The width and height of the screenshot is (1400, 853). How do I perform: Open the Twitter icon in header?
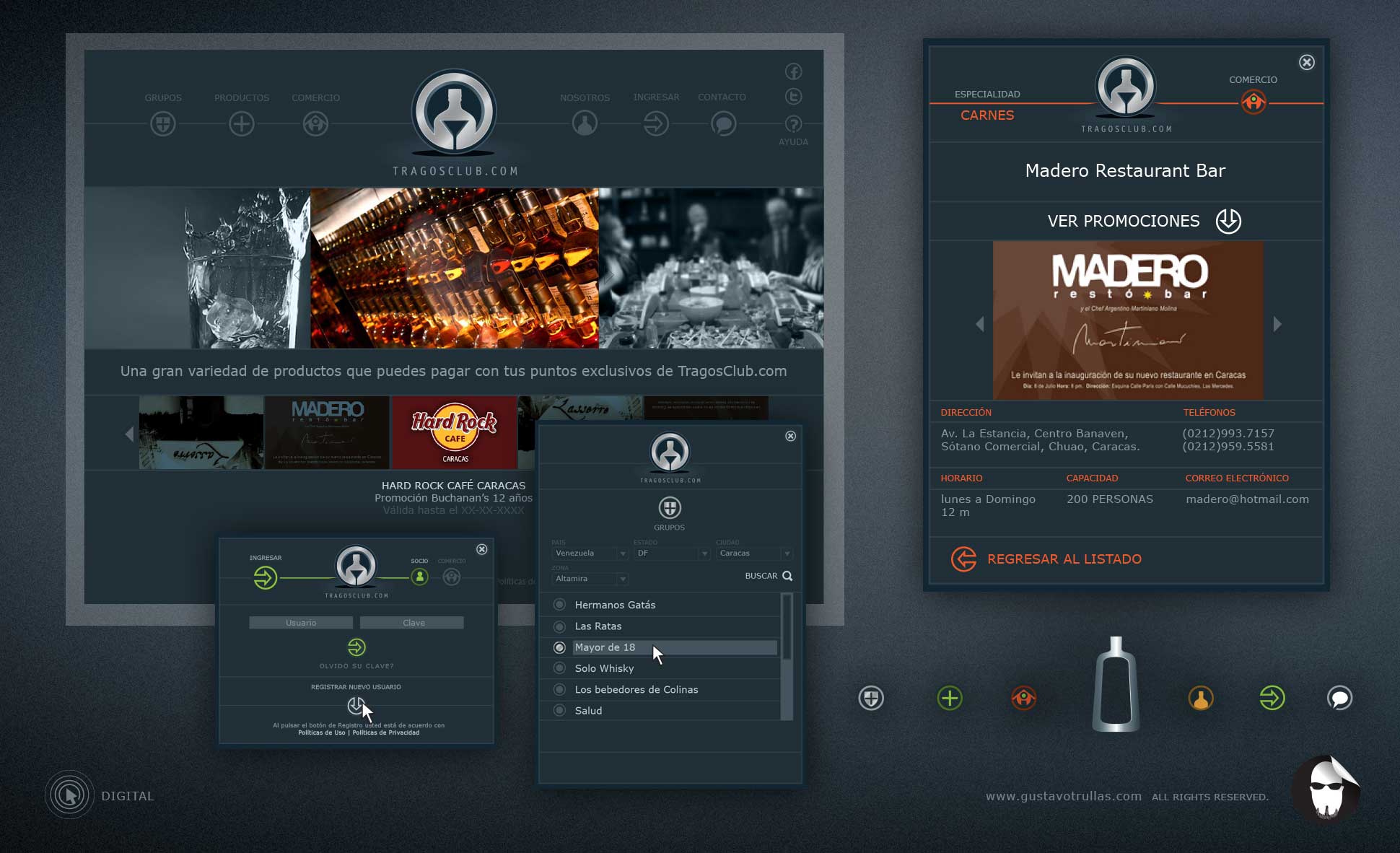click(x=793, y=97)
